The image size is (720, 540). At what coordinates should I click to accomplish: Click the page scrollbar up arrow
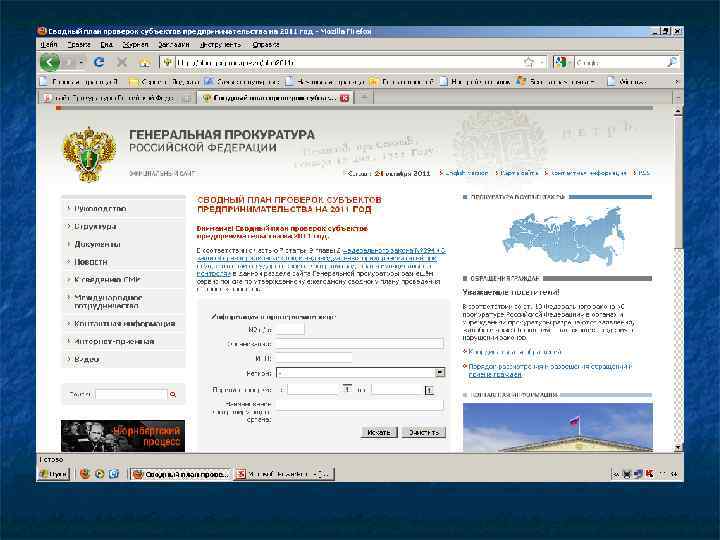click(x=678, y=112)
